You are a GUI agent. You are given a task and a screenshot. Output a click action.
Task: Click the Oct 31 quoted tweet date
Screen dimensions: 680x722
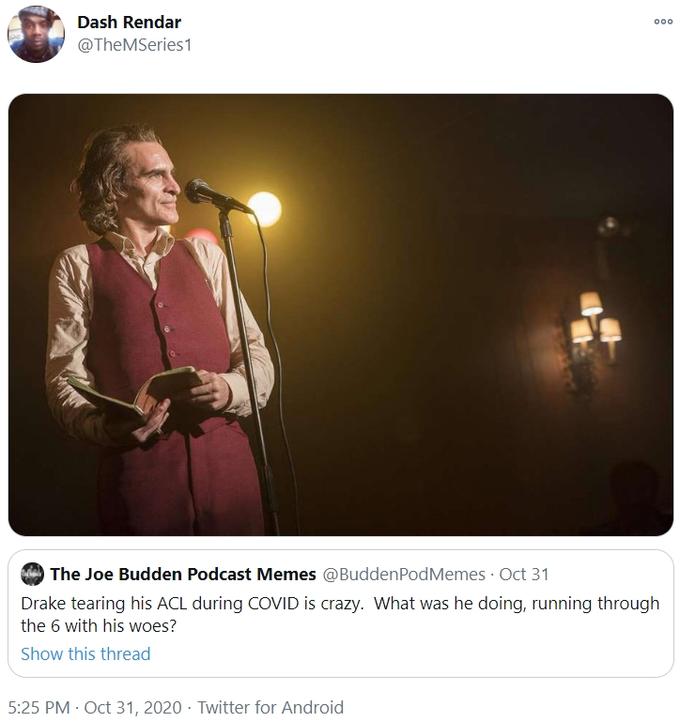(x=524, y=575)
